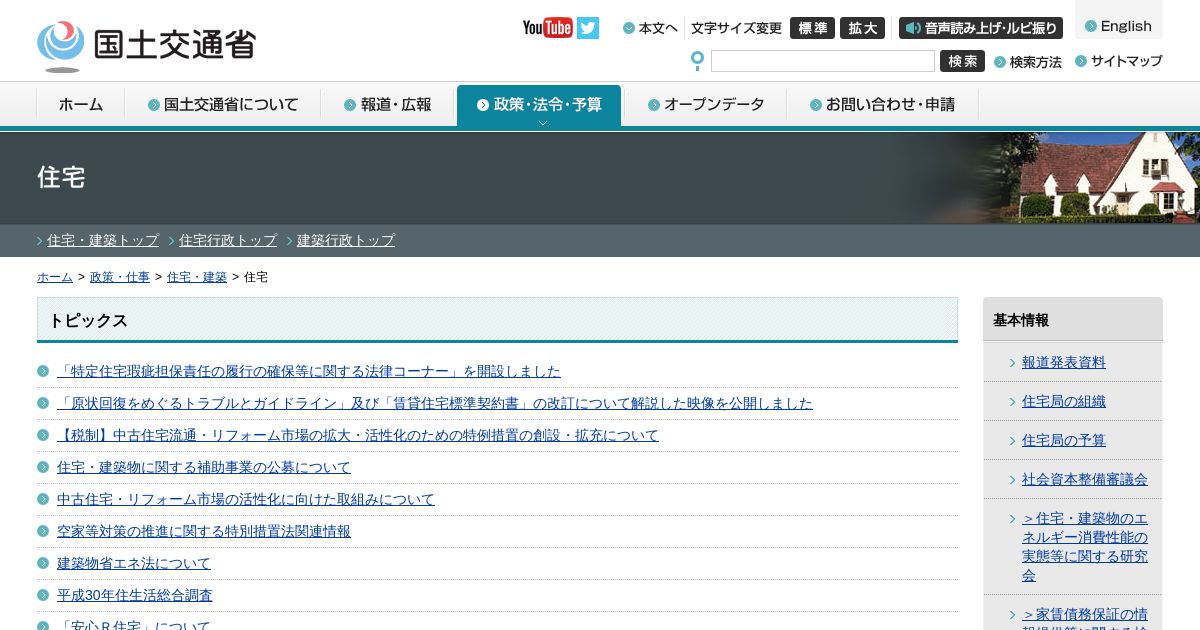Open the 検索方法 help link

tap(1028, 62)
